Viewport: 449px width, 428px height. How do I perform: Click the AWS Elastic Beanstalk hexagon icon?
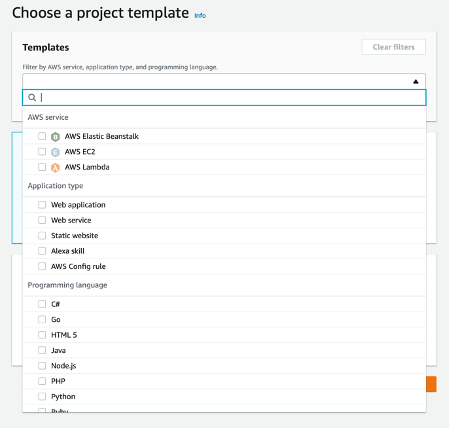(55, 137)
